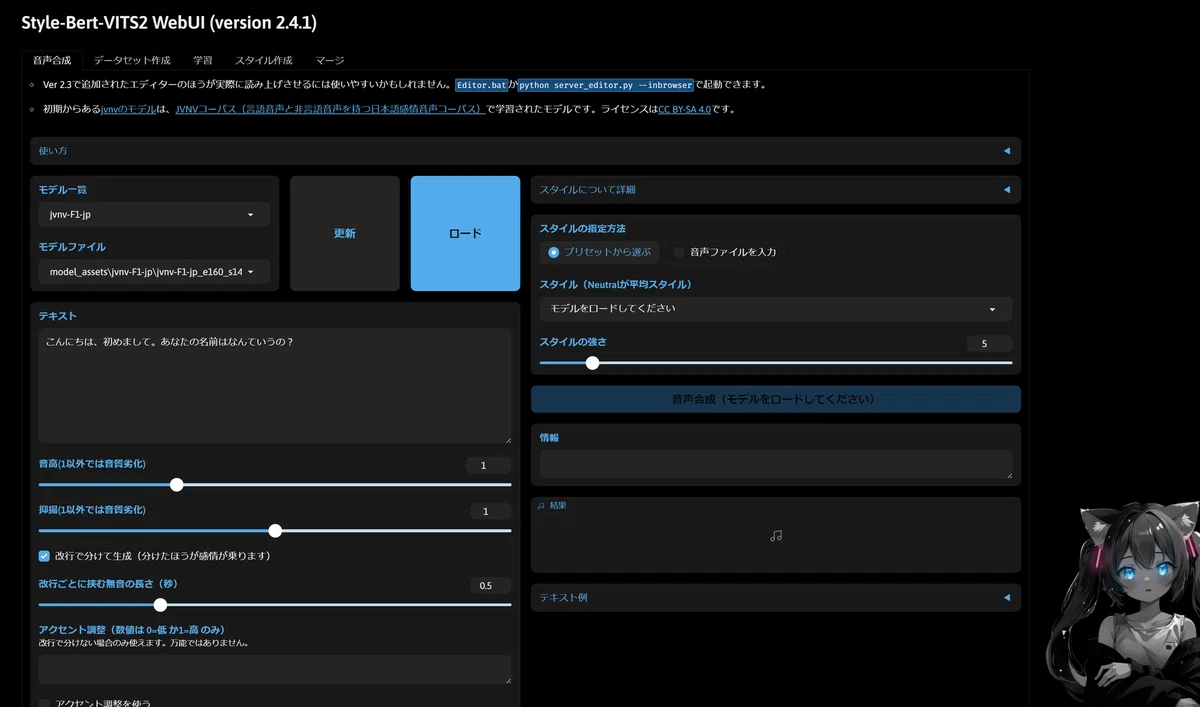
Task: Expand the テキスト例 section
Action: point(776,598)
